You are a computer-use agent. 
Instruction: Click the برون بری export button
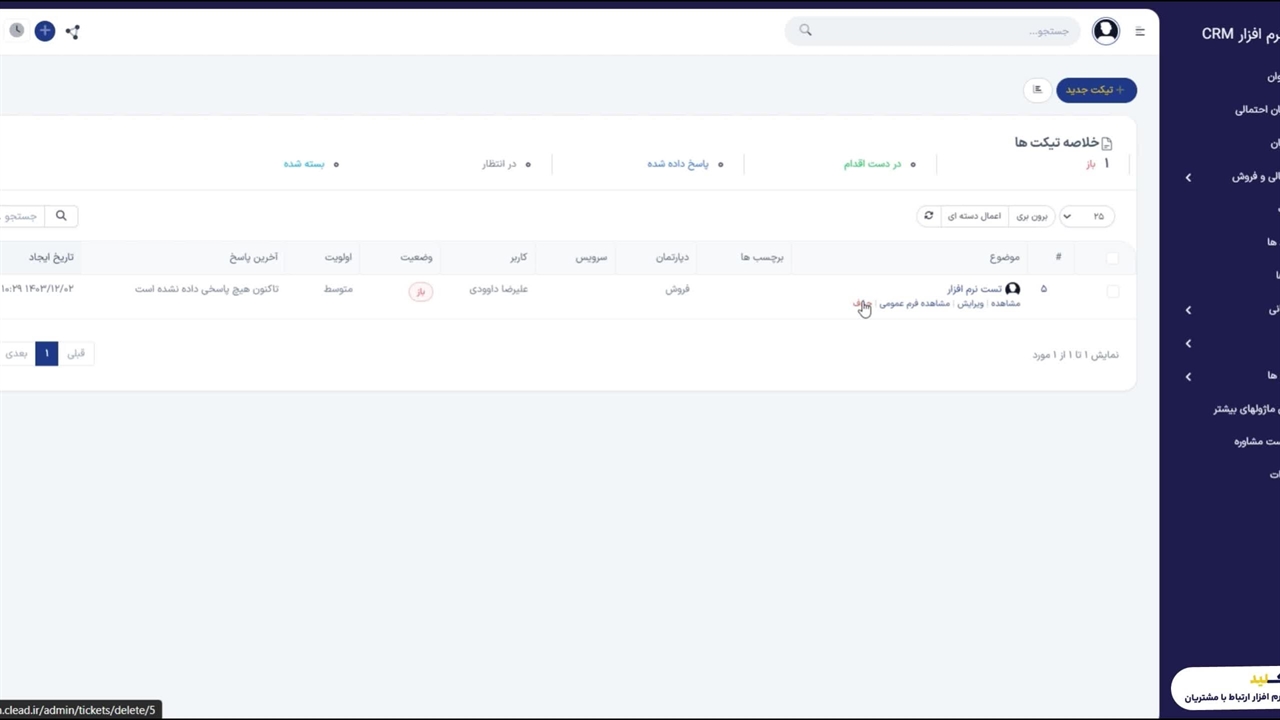coord(1032,216)
